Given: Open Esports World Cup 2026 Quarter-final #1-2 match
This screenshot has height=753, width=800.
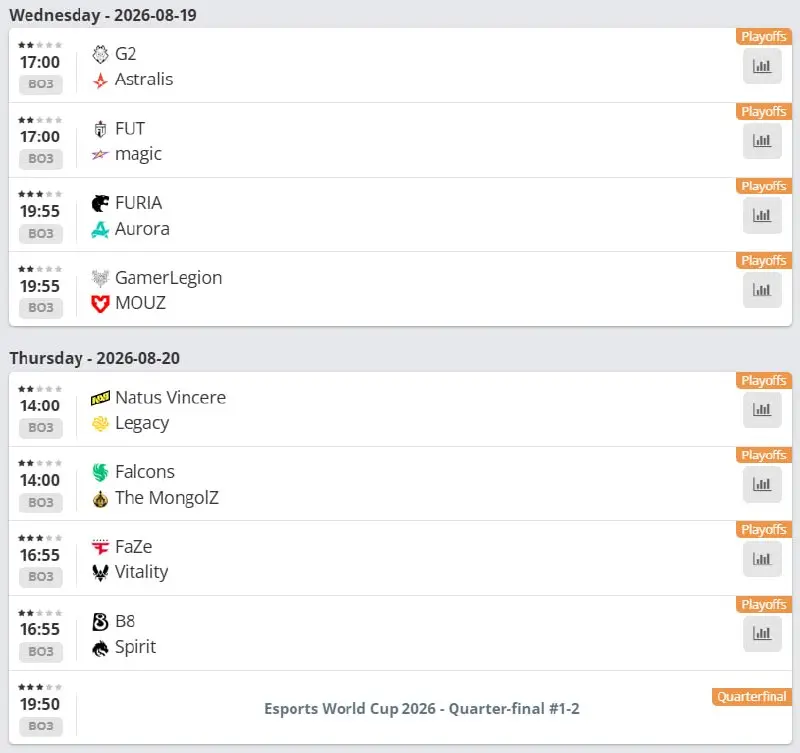Looking at the screenshot, I should tap(421, 709).
